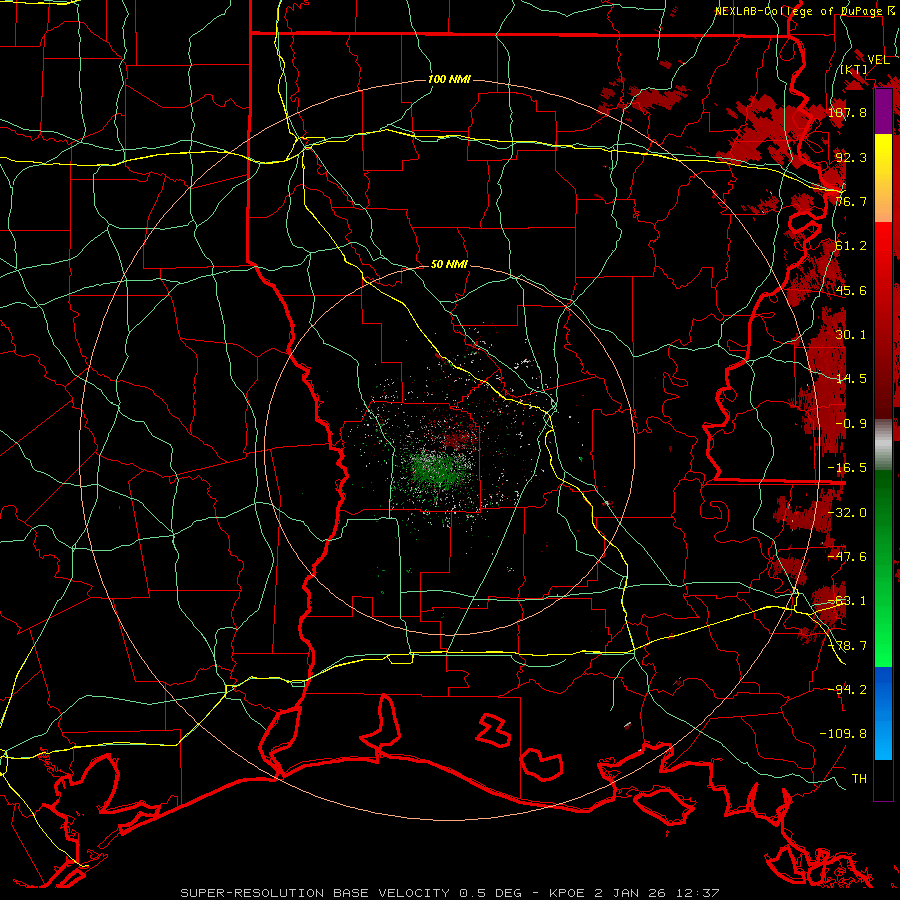This screenshot has width=900, height=900.
Task: Click the [KT] units label
Action: pyautogui.click(x=855, y=70)
